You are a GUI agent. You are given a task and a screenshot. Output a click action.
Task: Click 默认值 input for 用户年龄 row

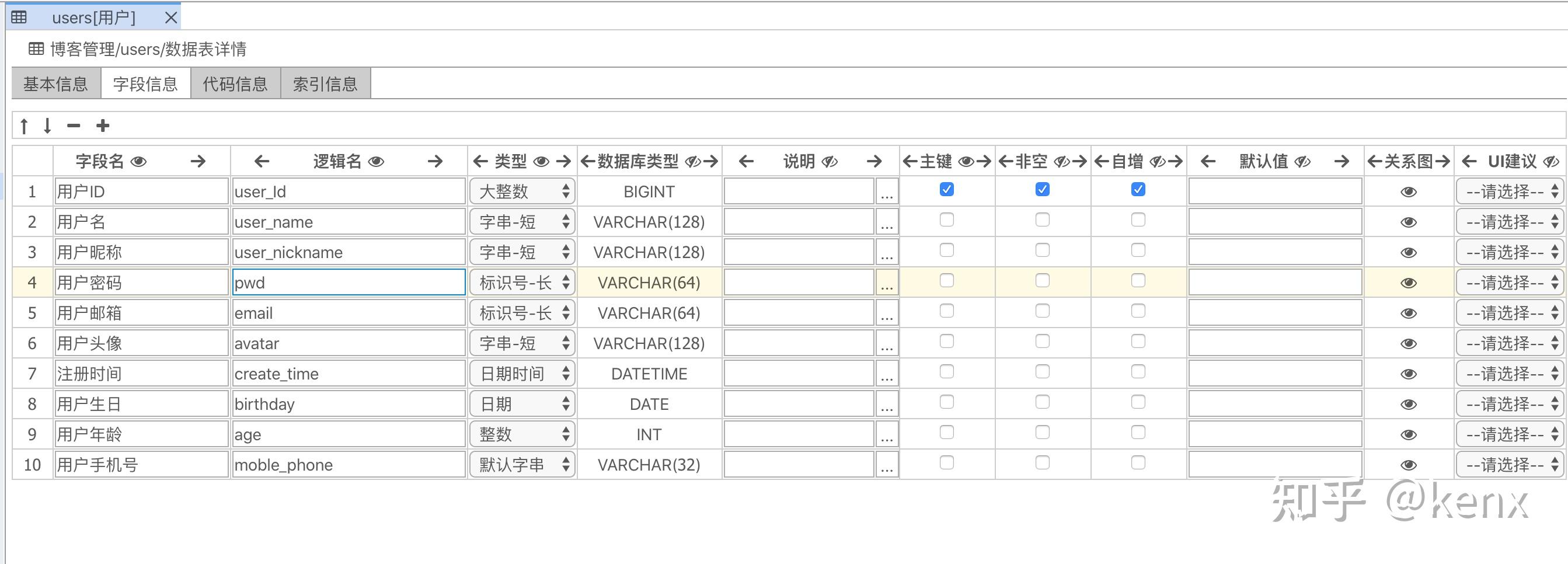1275,435
